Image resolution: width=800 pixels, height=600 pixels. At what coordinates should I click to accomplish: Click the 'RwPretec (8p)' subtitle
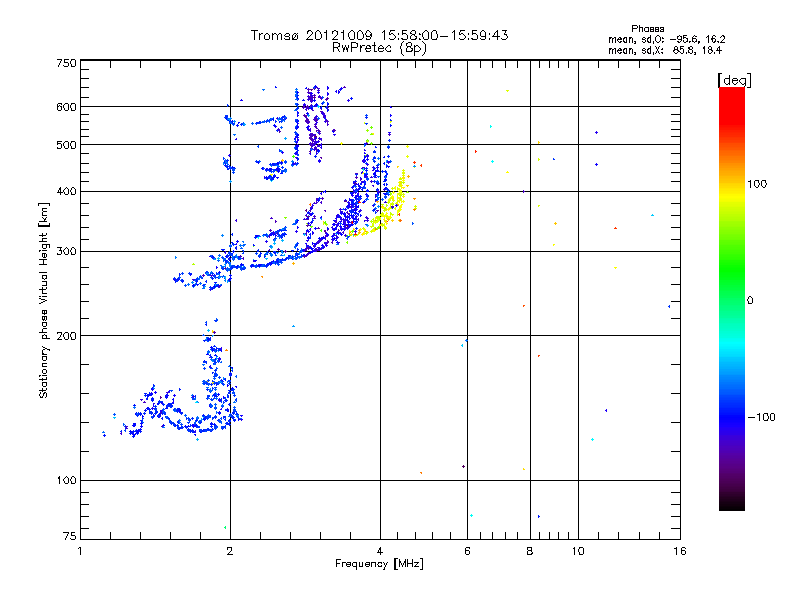379,48
